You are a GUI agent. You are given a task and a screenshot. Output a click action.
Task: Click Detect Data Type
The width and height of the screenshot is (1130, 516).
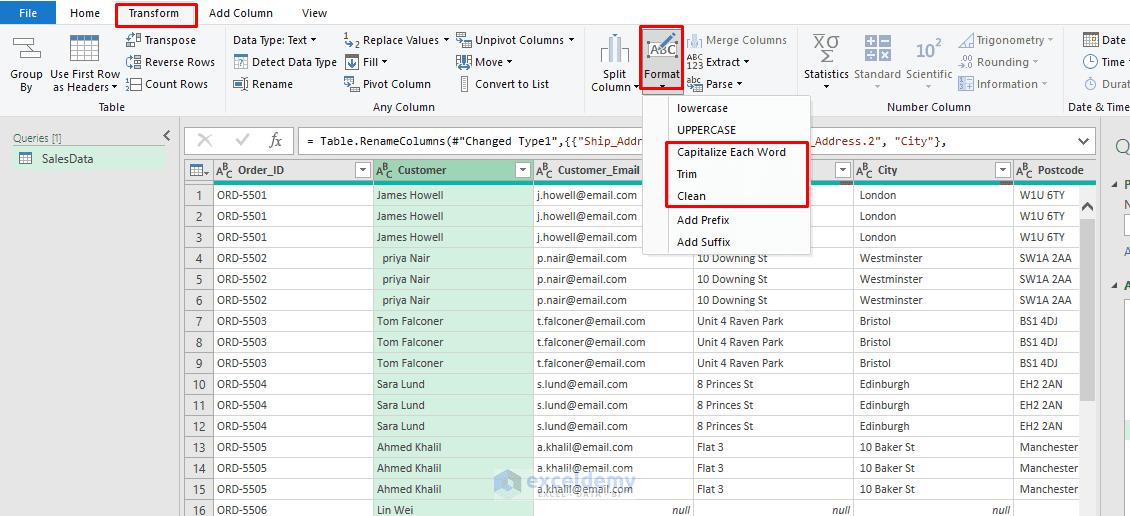pos(285,62)
